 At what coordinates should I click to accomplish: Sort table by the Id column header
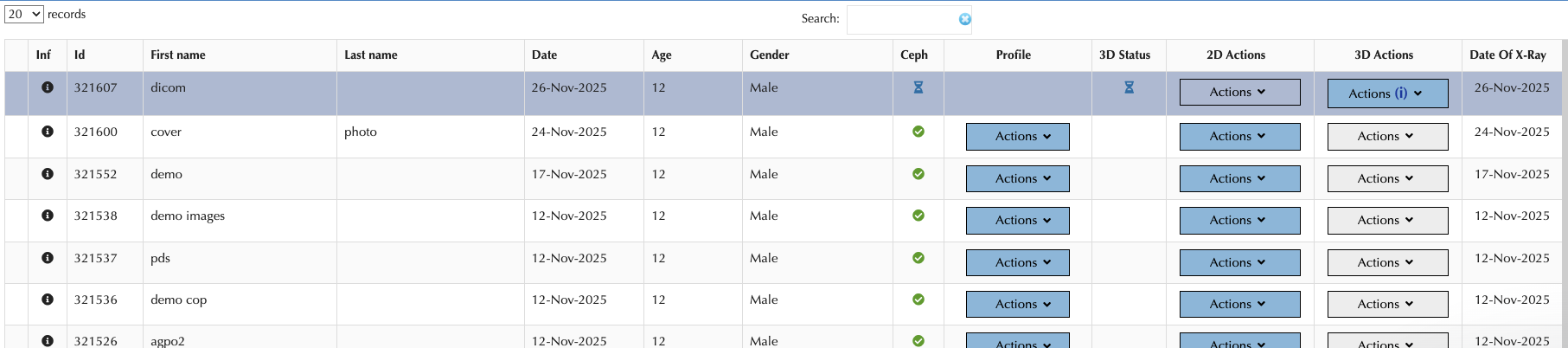[80, 55]
